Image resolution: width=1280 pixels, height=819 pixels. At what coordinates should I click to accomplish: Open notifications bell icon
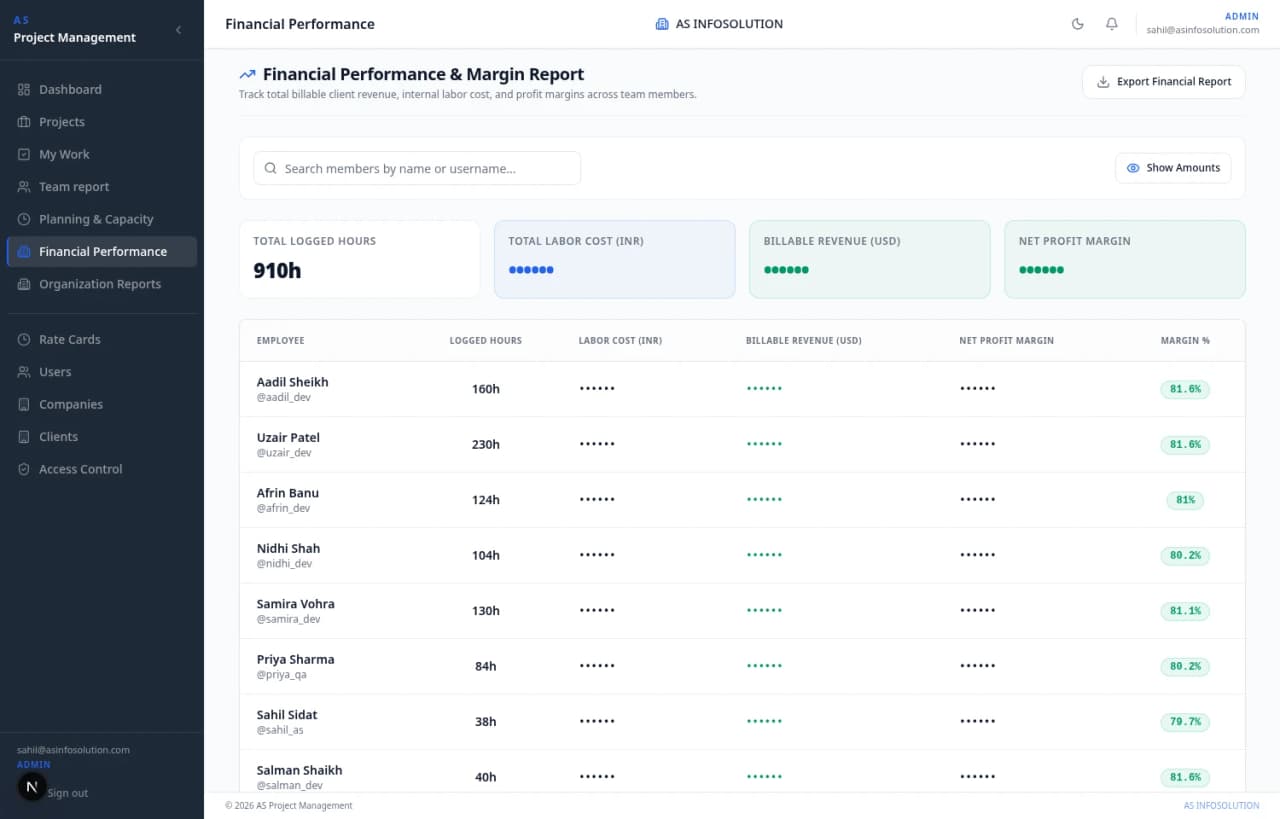pos(1112,24)
